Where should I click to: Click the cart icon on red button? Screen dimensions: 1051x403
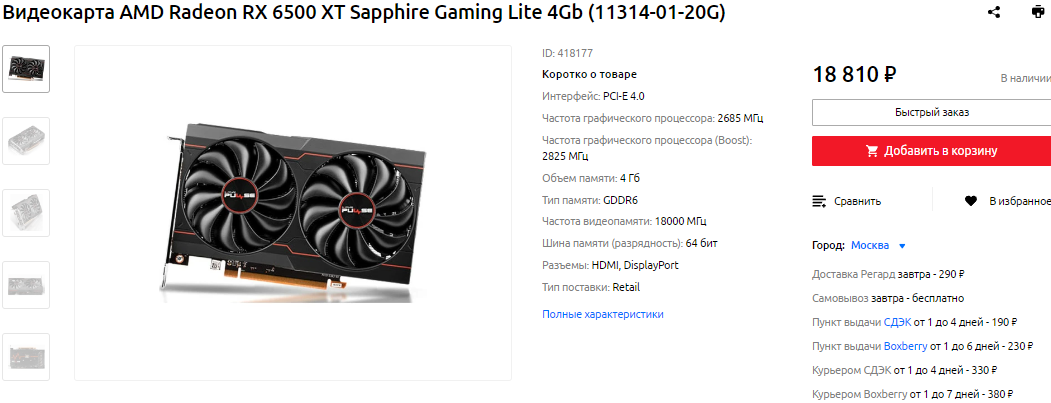pyautogui.click(x=872, y=151)
